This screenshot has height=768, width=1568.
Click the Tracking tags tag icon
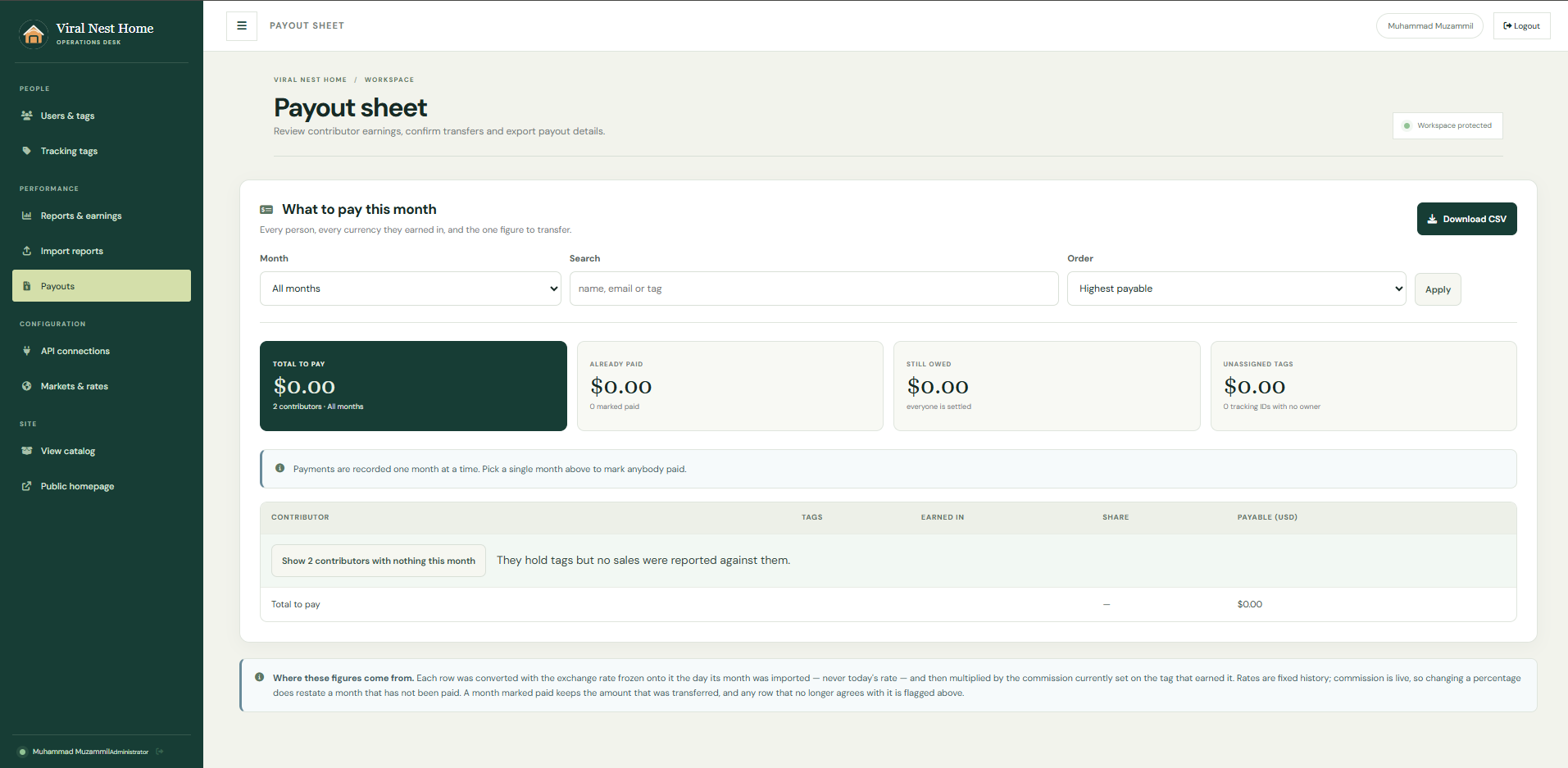(27, 151)
